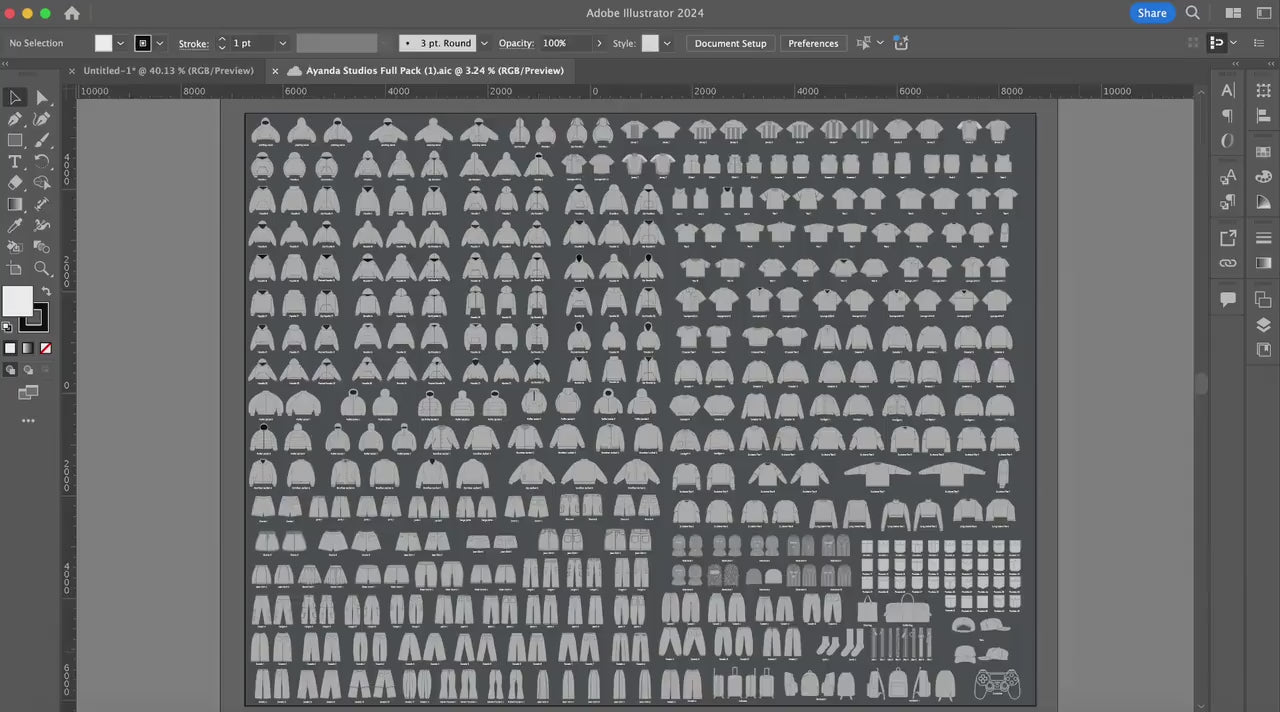Viewport: 1280px width, 712px height.
Task: Open the Character panel from the right sidebar
Action: coord(1228,90)
